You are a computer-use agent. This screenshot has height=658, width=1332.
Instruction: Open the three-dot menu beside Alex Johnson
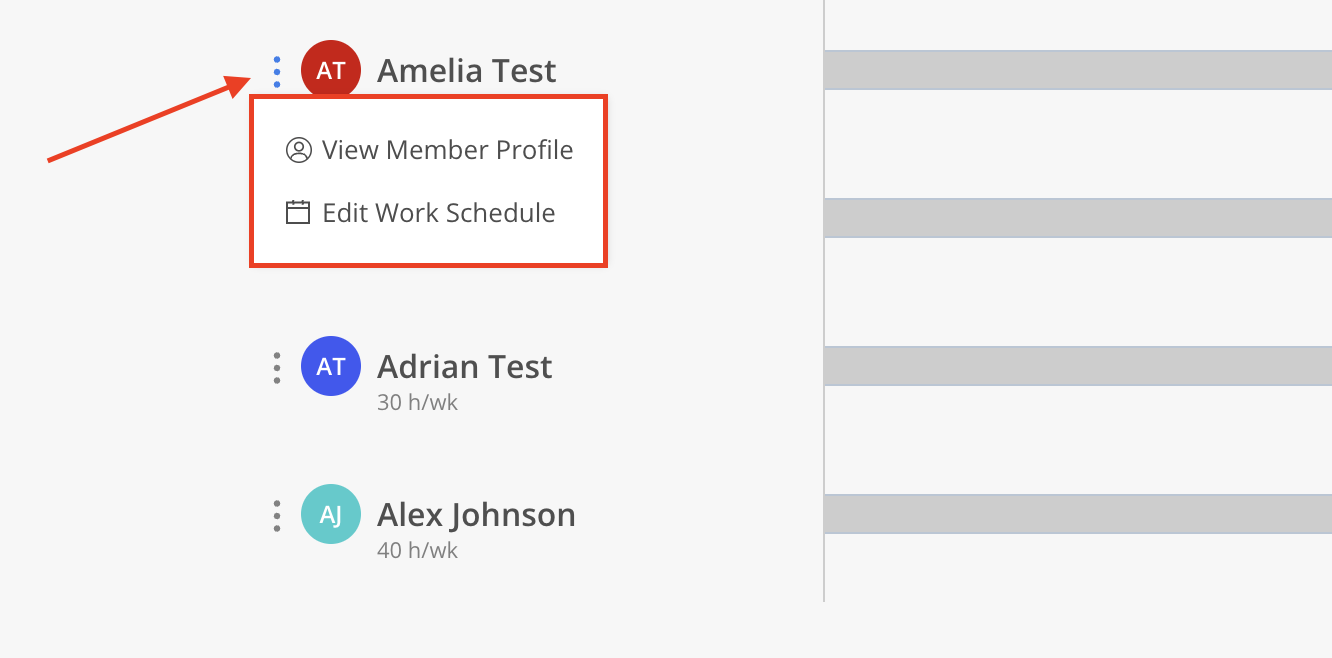pos(277,515)
